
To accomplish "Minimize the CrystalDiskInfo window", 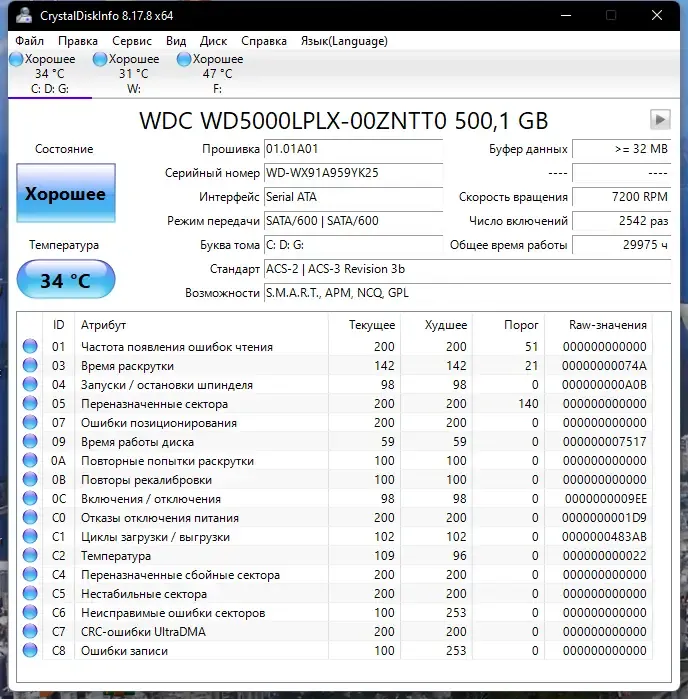I will 566,15.
